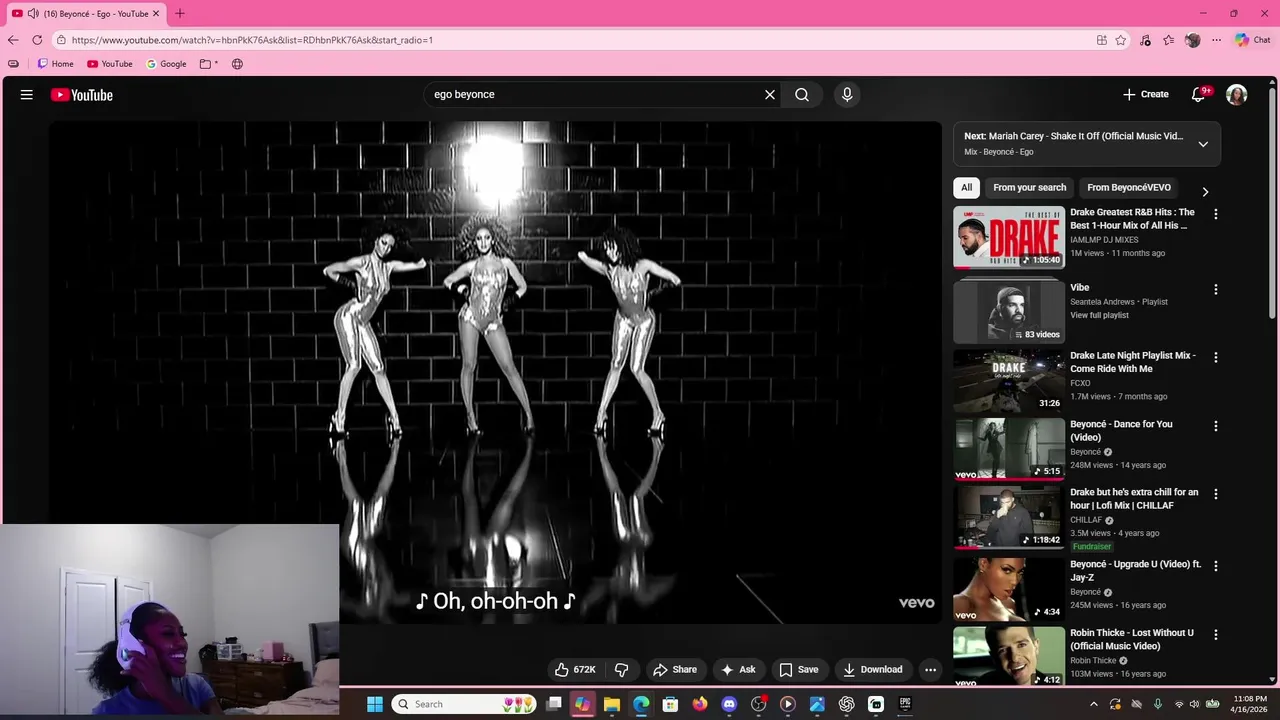
Task: Open File Explorer from the taskbar
Action: [x=612, y=704]
